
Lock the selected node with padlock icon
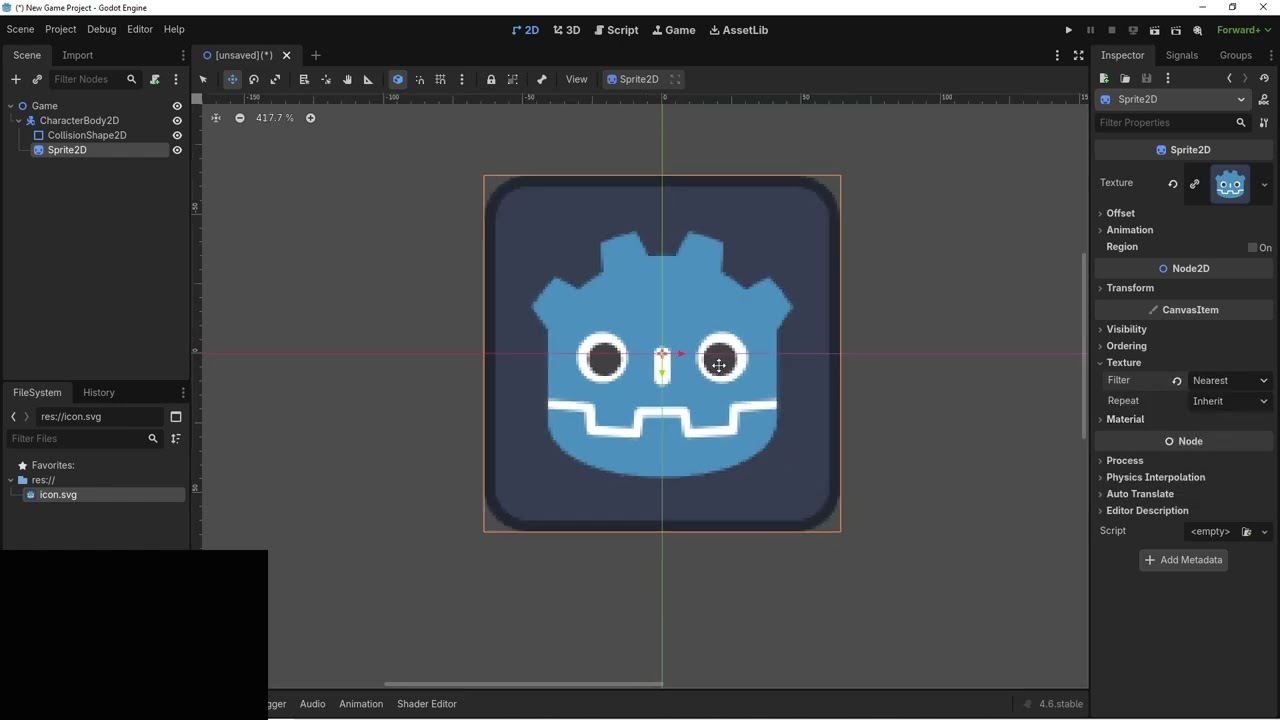[x=491, y=80]
